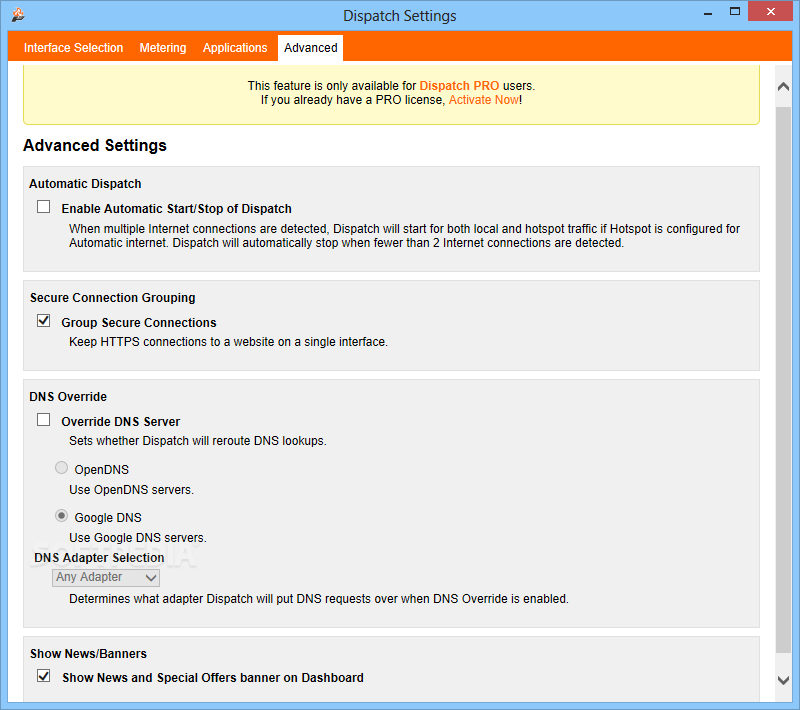Minimize the Dispatch Settings window
Viewport: 800px width, 710px height.
point(708,12)
